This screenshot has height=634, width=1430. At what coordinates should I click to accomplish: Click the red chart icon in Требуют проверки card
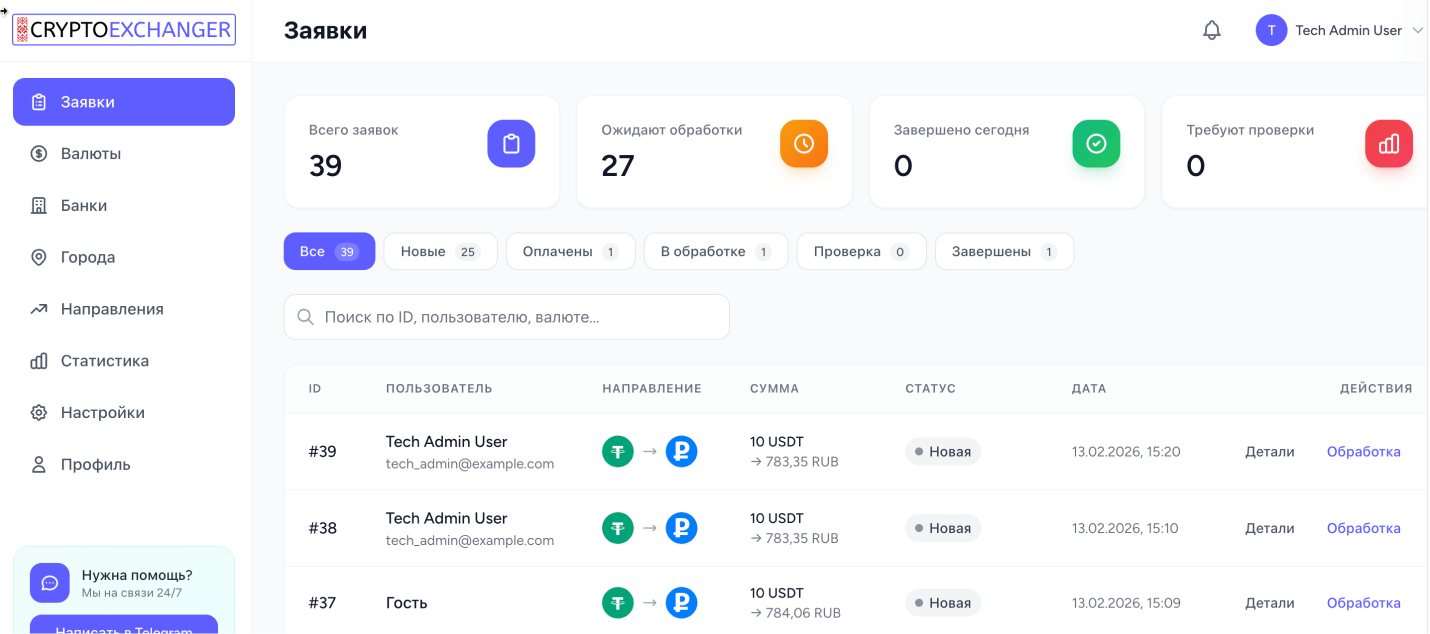pyautogui.click(x=1388, y=144)
